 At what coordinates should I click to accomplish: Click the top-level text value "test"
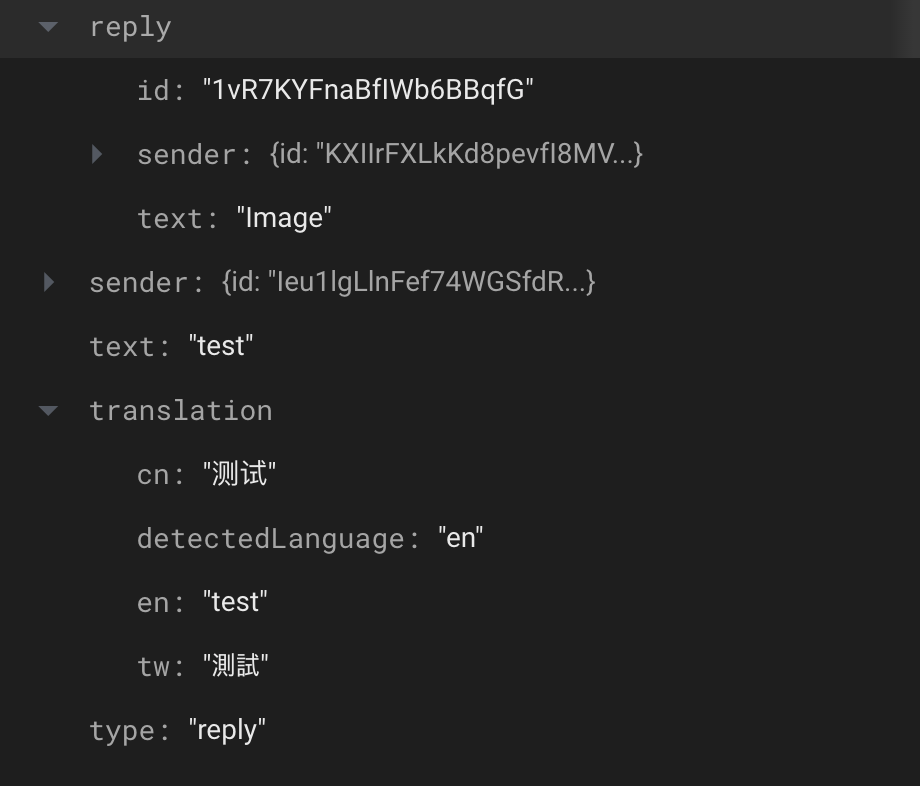[x=221, y=346]
